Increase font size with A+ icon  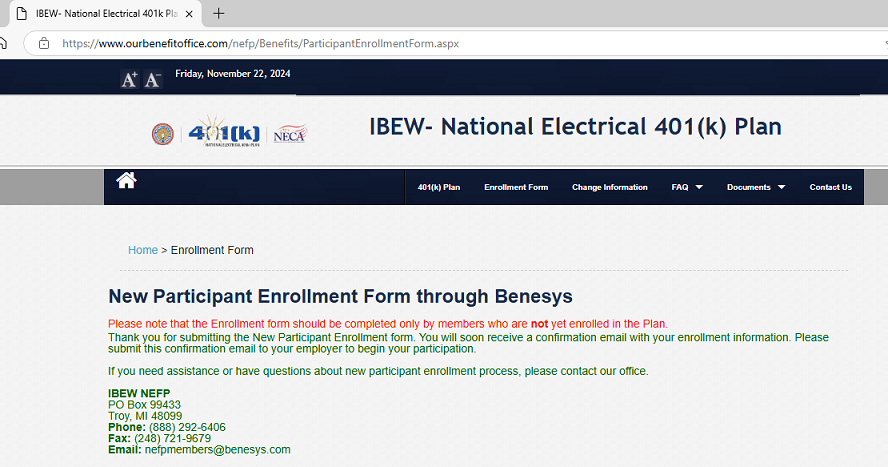click(129, 80)
